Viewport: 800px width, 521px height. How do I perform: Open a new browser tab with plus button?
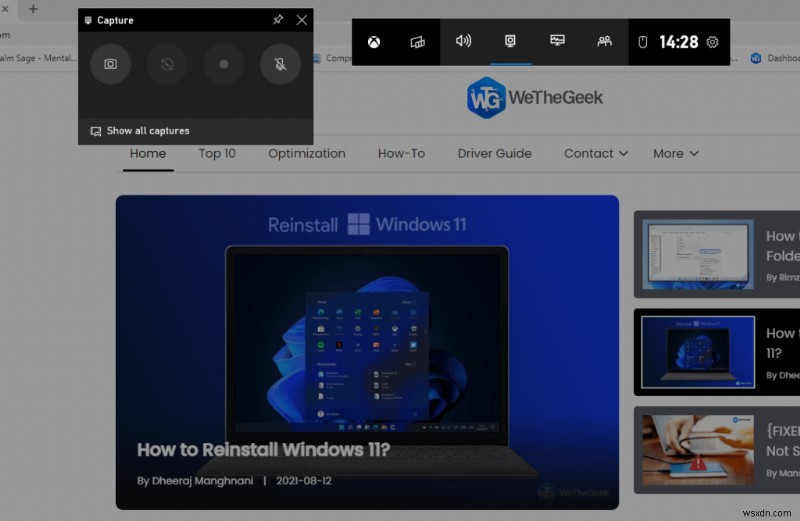33,9
